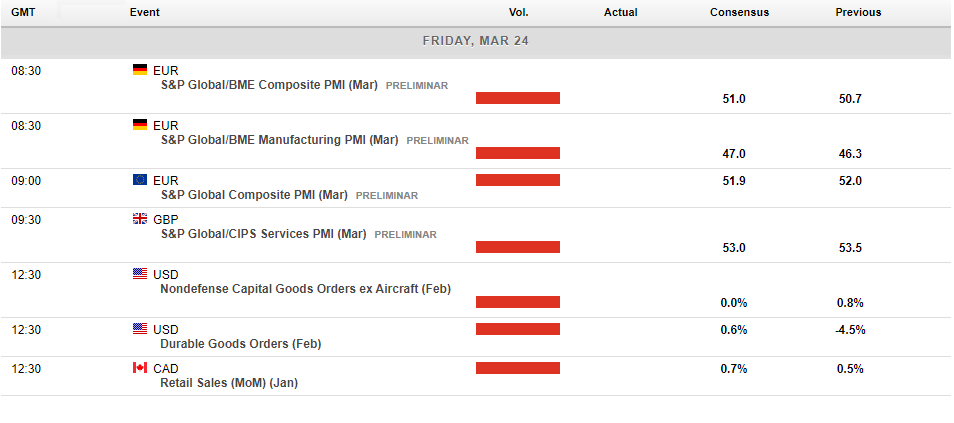Open S&P Global/BME Composite PMI event
This screenshot has height=423, width=954.
coord(269,85)
